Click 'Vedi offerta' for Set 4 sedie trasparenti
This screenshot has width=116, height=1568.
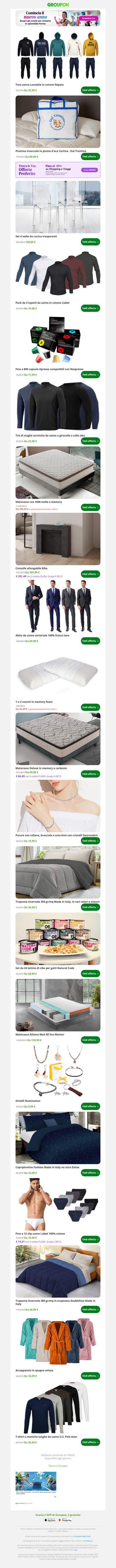(90, 242)
